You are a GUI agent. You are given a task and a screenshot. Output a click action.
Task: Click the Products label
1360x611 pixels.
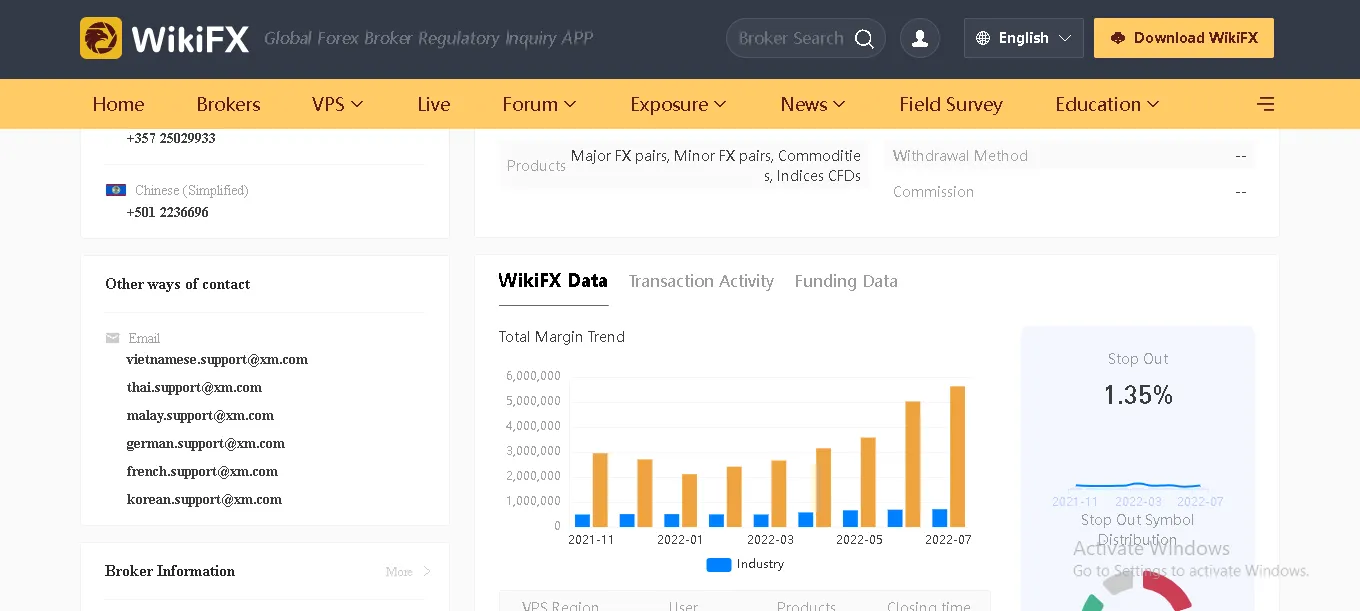536,166
